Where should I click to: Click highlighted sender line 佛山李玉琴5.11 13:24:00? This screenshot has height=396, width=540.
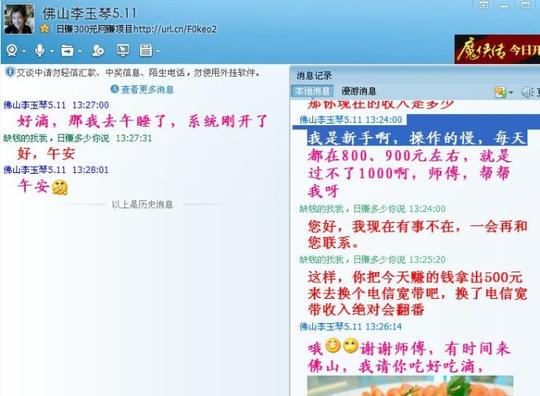coord(351,119)
